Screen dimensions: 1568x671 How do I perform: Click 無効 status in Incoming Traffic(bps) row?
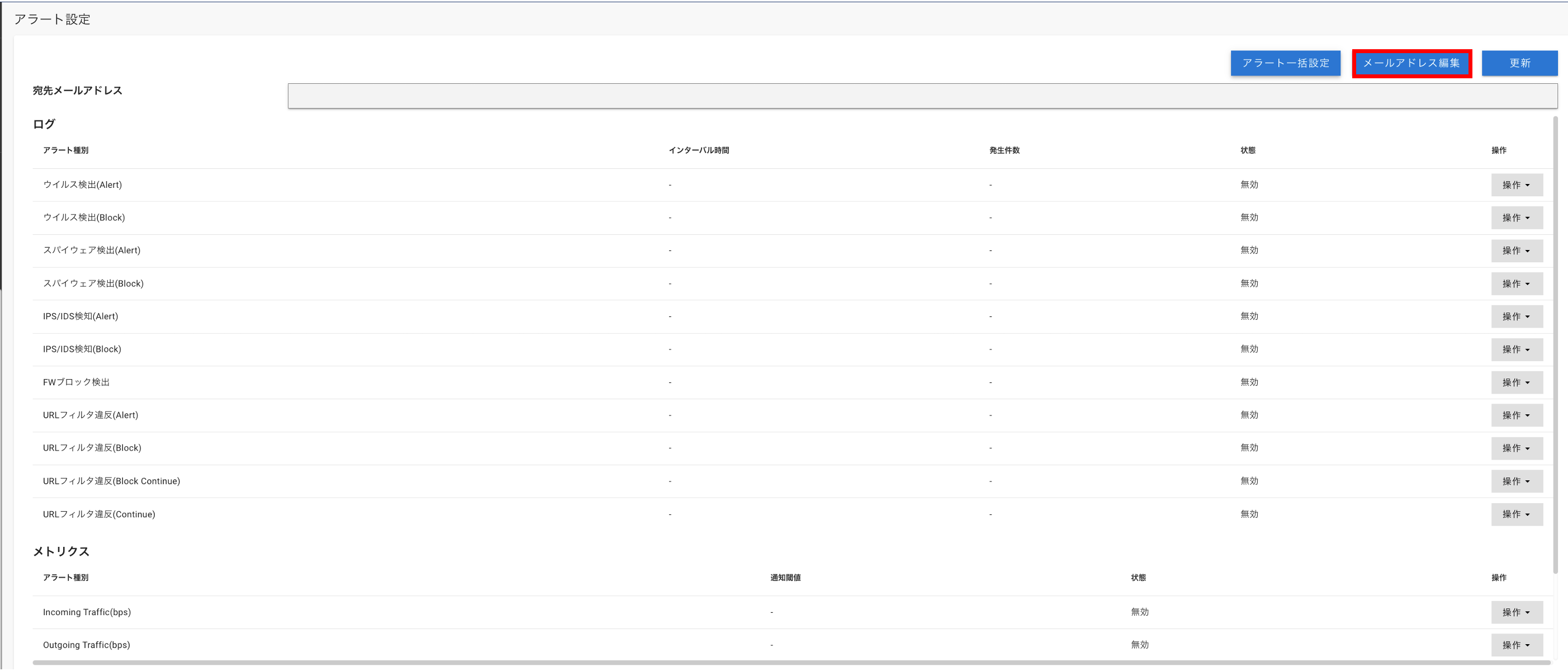pyautogui.click(x=1139, y=612)
